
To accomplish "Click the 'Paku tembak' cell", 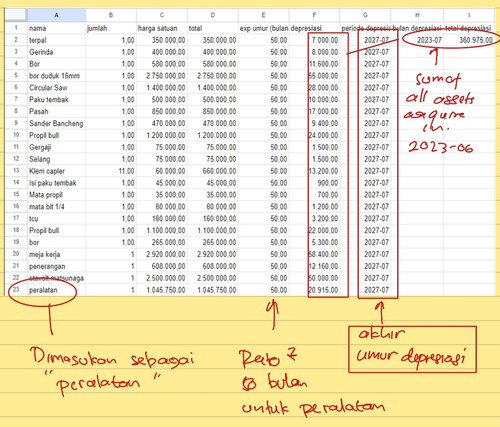I will tap(56, 99).
